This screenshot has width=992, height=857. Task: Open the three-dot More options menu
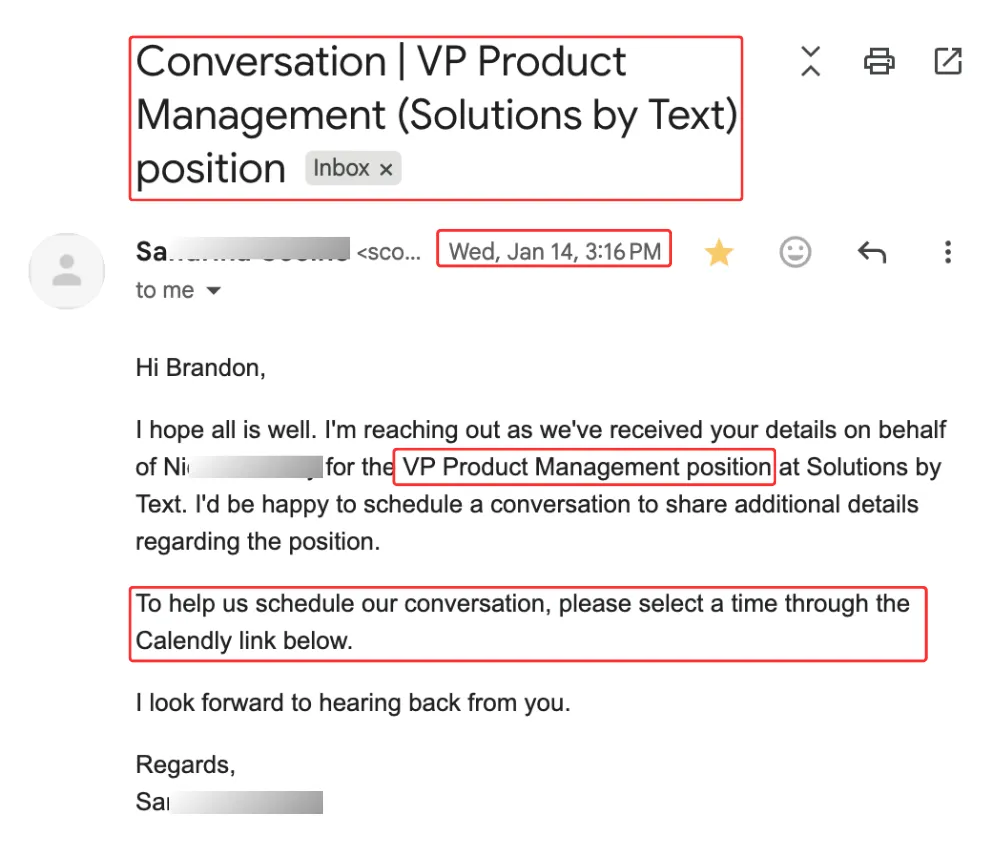click(x=947, y=253)
